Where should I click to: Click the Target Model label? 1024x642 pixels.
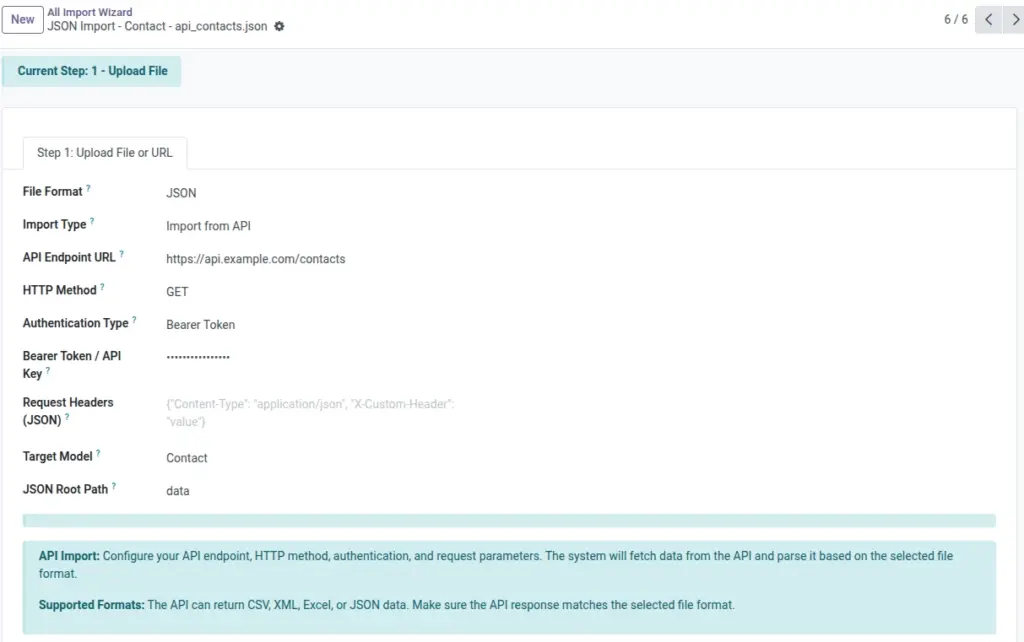pyautogui.click(x=57, y=457)
